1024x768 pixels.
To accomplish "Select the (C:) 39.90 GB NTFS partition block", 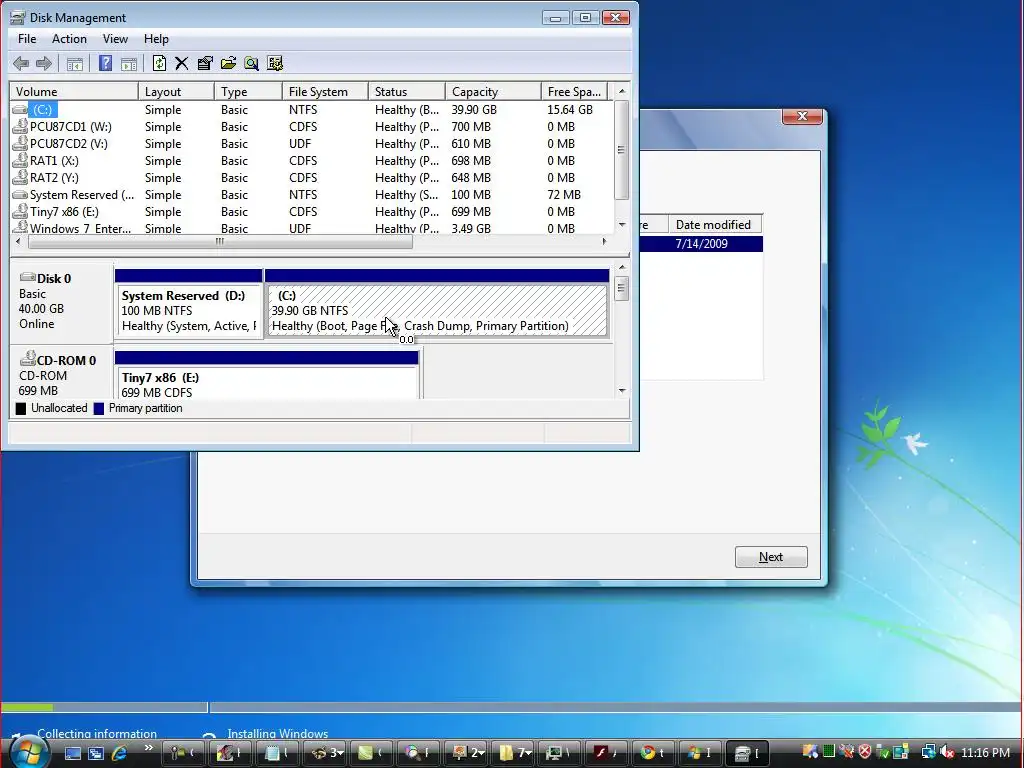I will [x=437, y=304].
